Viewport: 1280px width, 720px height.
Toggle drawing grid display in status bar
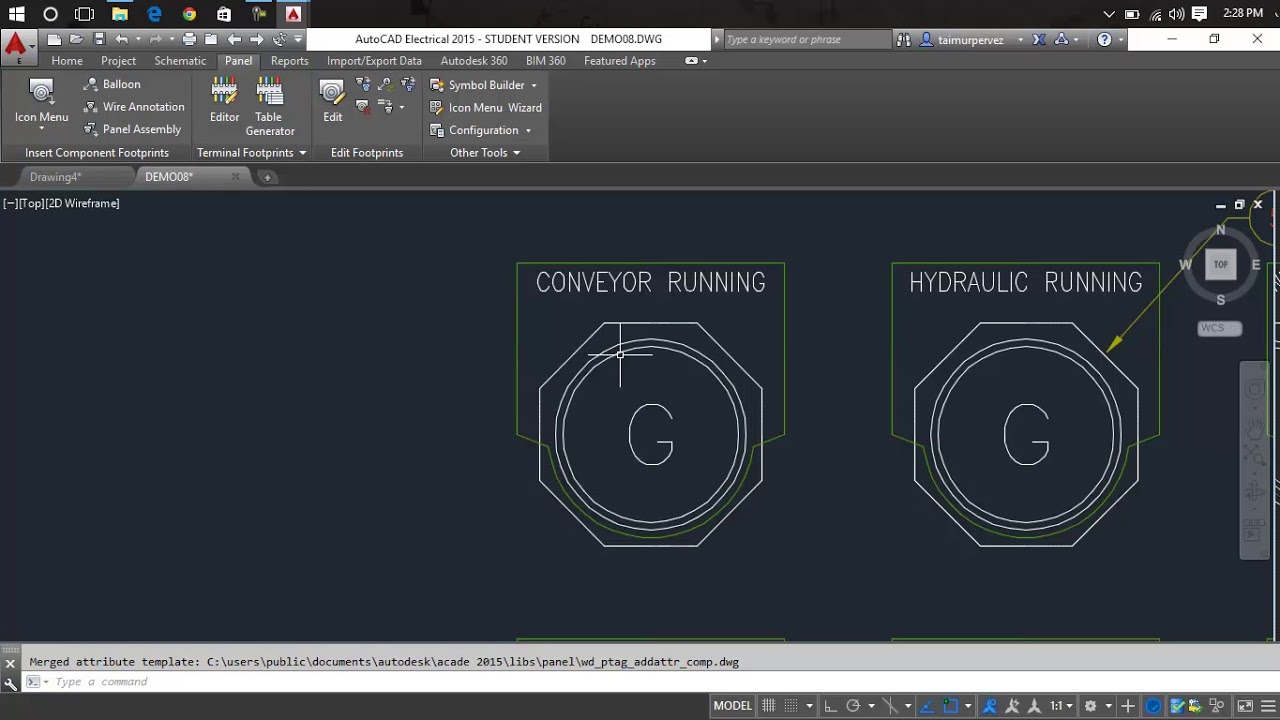pyautogui.click(x=768, y=706)
